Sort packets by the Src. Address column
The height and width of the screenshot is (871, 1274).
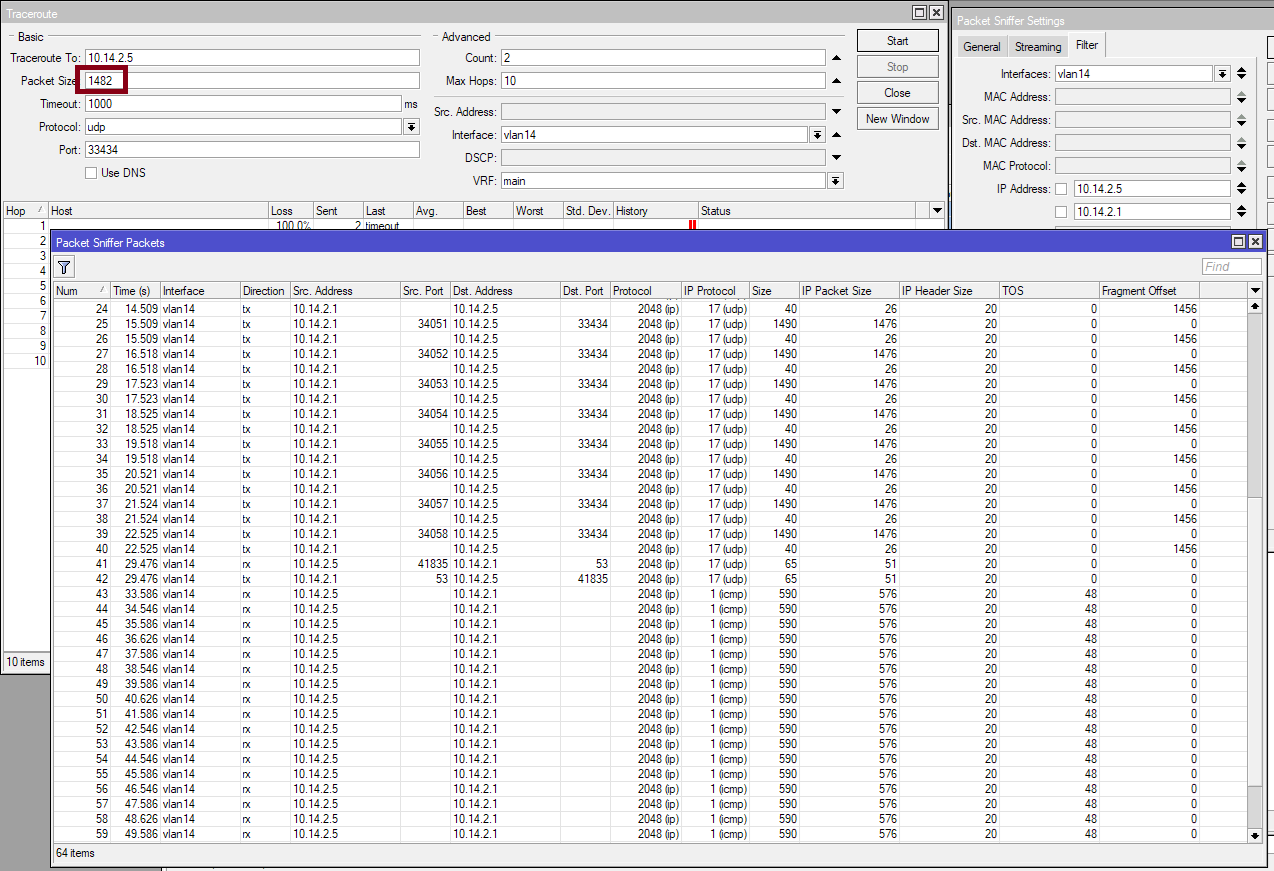pyautogui.click(x=345, y=291)
